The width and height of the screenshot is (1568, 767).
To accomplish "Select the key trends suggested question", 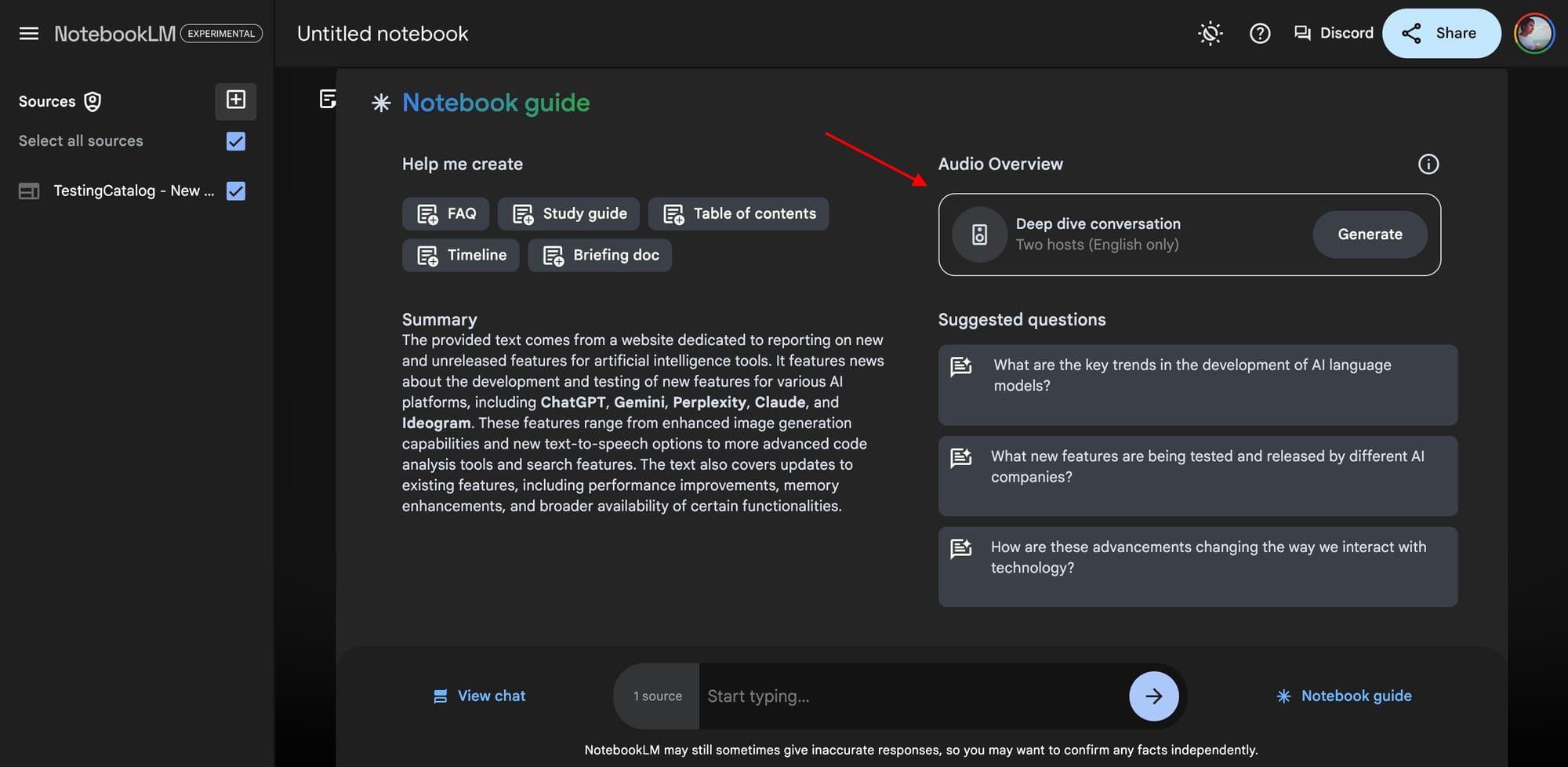I will click(x=1197, y=385).
